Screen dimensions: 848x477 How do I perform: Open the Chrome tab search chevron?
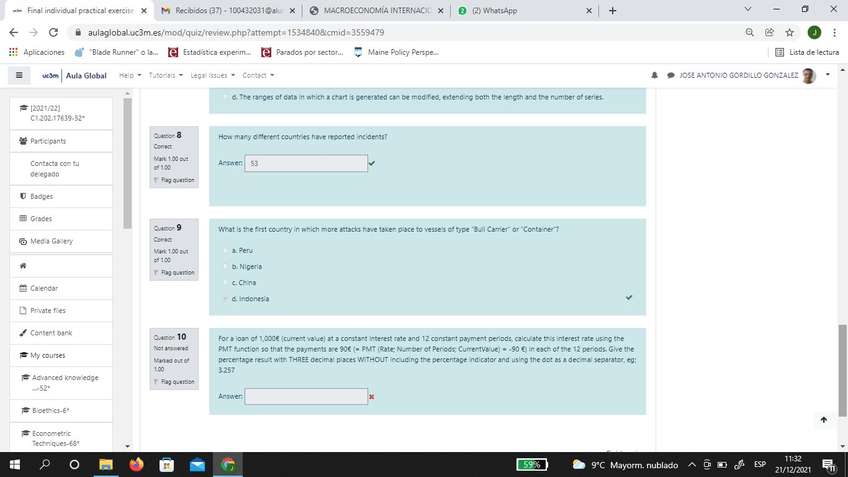coord(748,9)
